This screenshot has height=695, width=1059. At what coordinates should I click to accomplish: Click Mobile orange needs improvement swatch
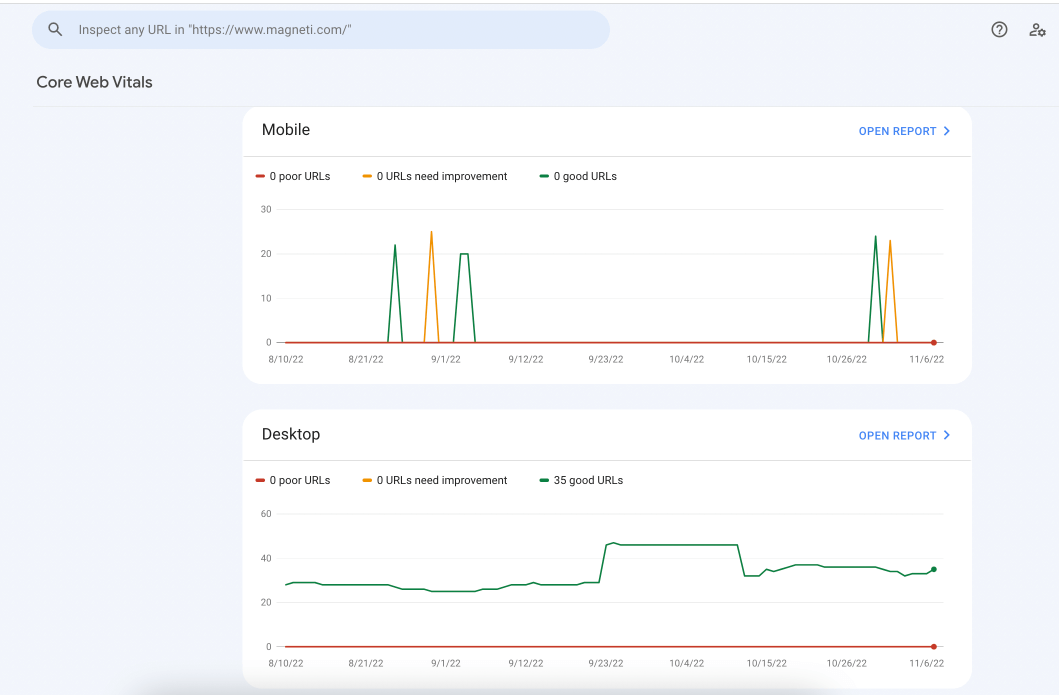pyautogui.click(x=367, y=176)
